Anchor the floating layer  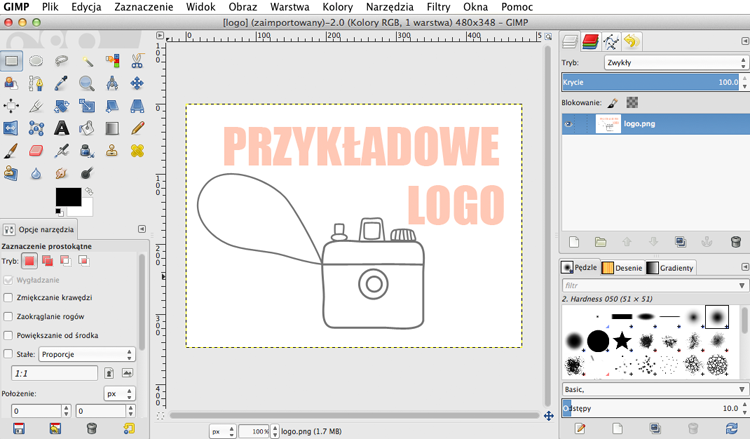click(706, 242)
